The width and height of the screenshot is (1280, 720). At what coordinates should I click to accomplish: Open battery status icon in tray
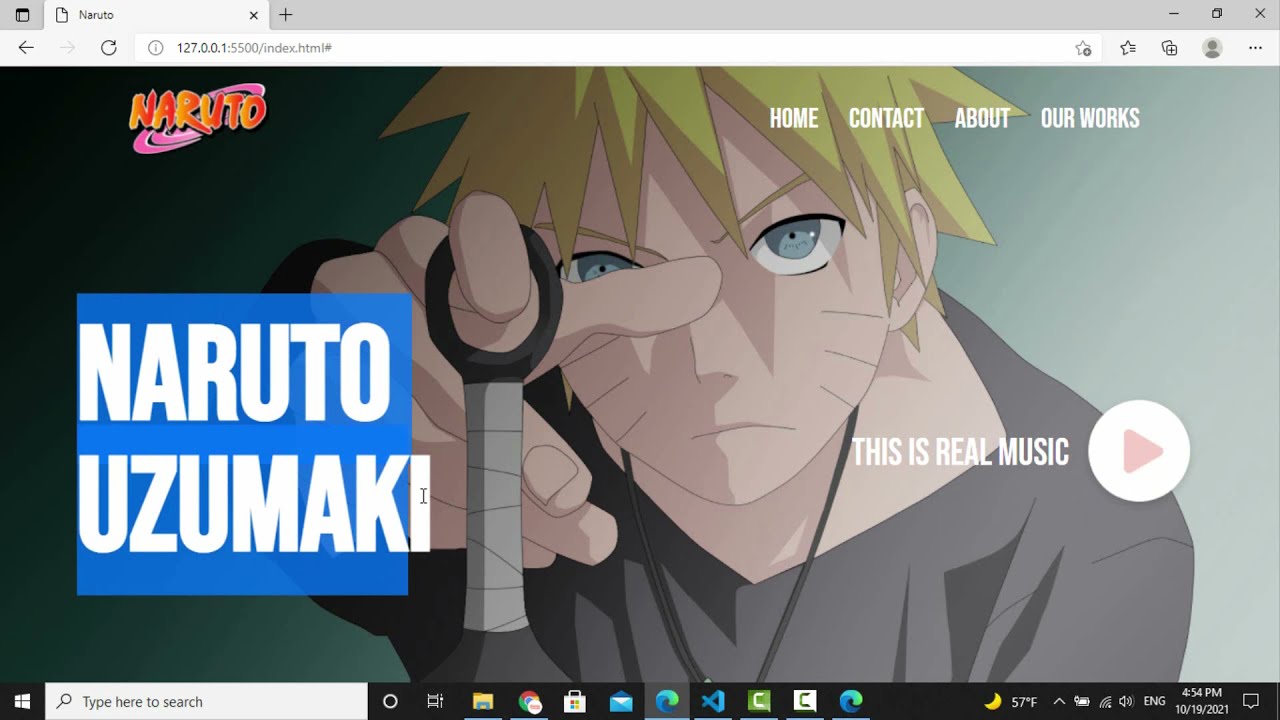click(x=1082, y=701)
